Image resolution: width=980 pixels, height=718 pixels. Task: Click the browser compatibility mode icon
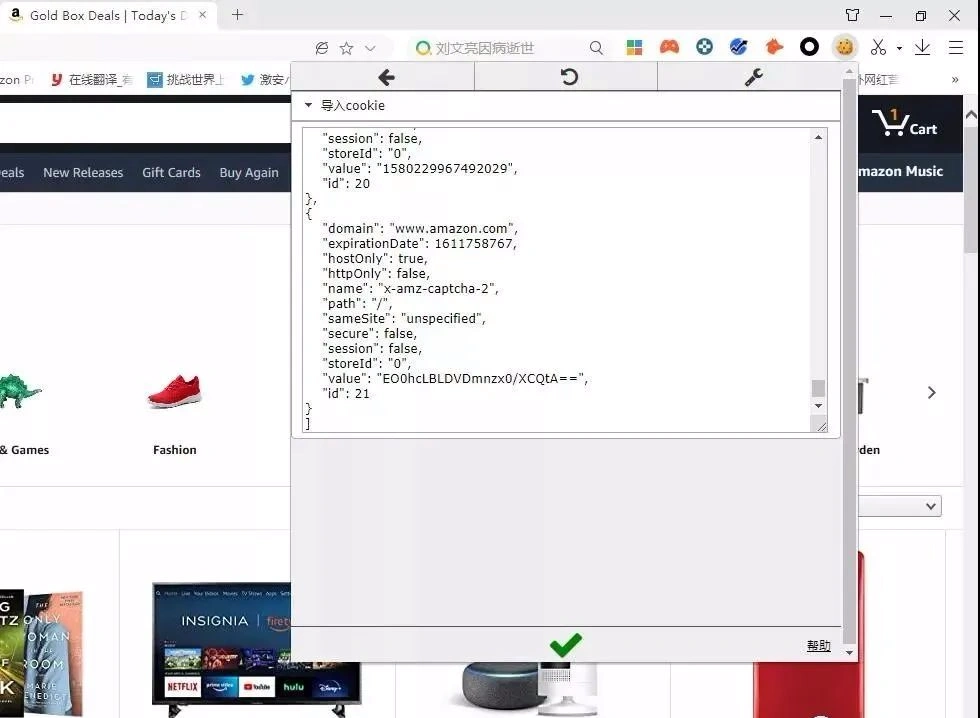point(322,48)
